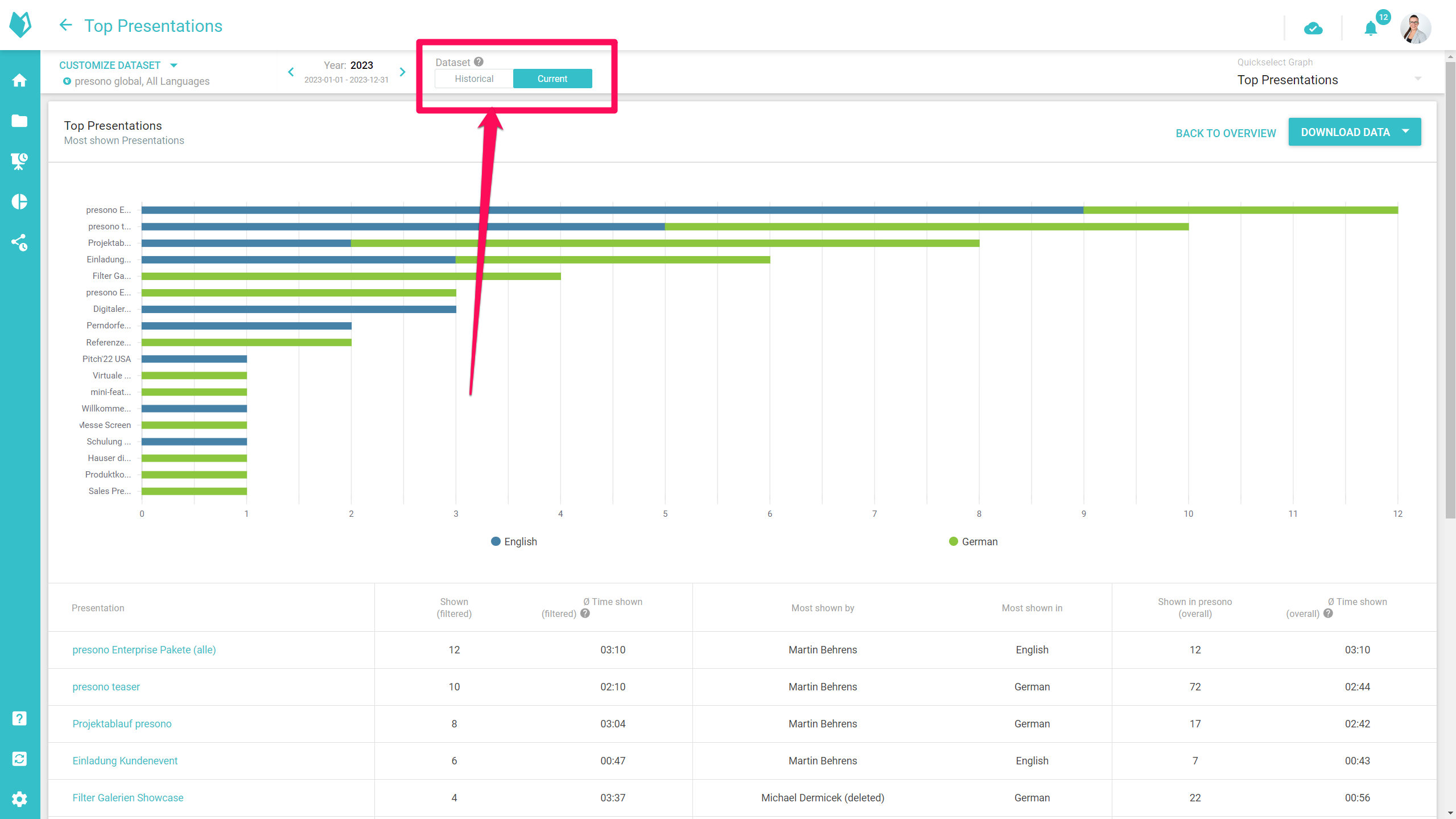The height and width of the screenshot is (819, 1456).
Task: Sort by Shown (filtered) column header
Action: click(454, 608)
